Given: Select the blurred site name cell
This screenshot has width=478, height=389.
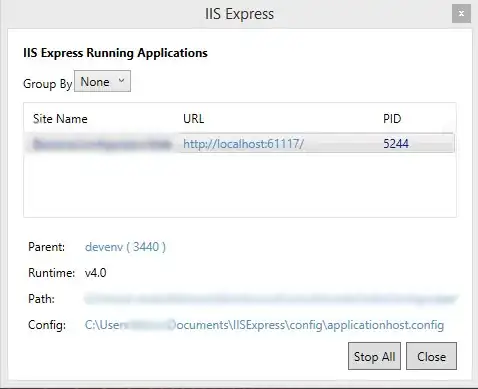Looking at the screenshot, I should [x=102, y=144].
